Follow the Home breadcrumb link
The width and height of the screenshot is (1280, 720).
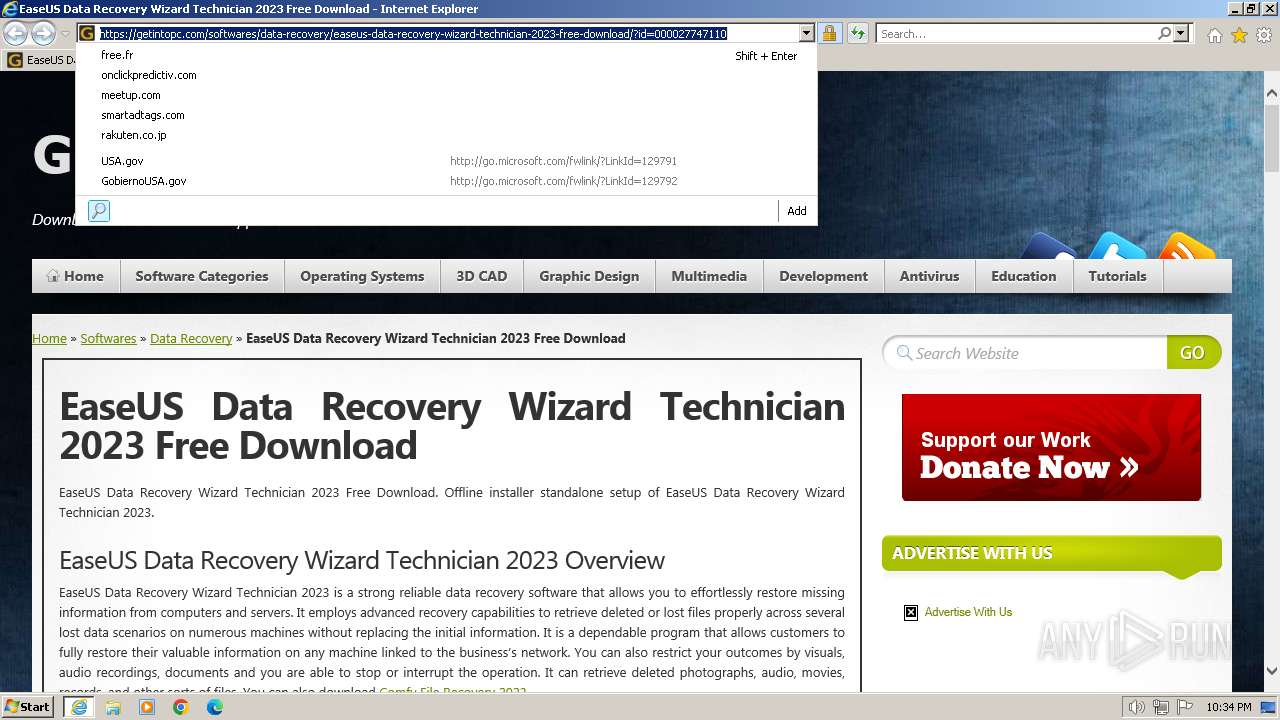[x=49, y=338]
